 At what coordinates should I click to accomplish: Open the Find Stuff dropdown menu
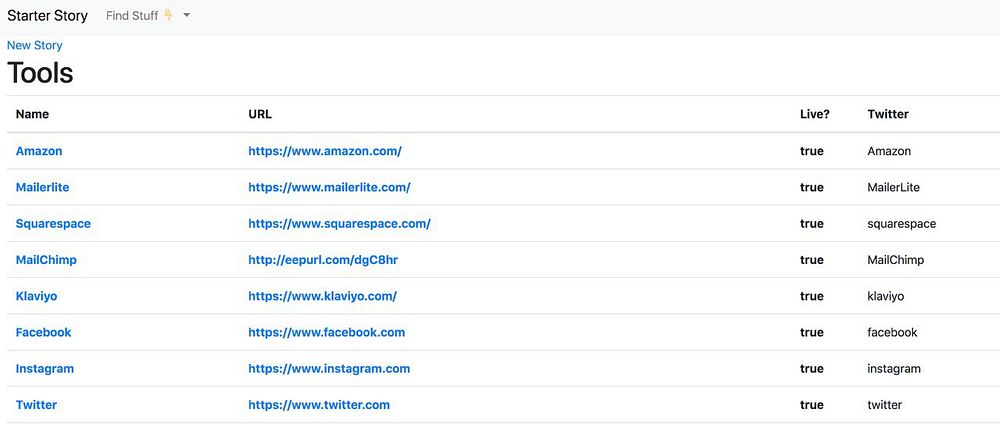147,16
